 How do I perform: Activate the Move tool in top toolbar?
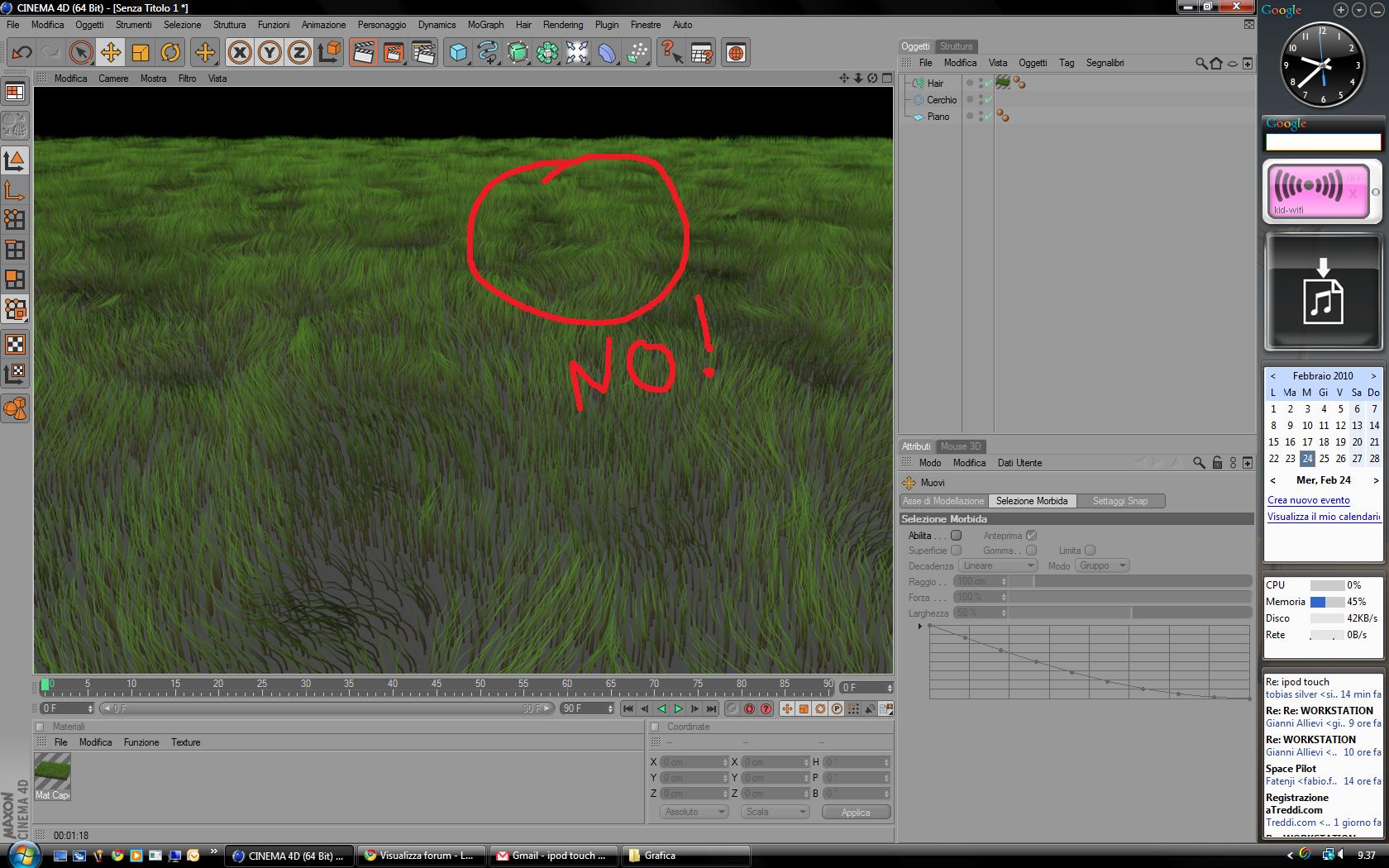click(x=110, y=53)
